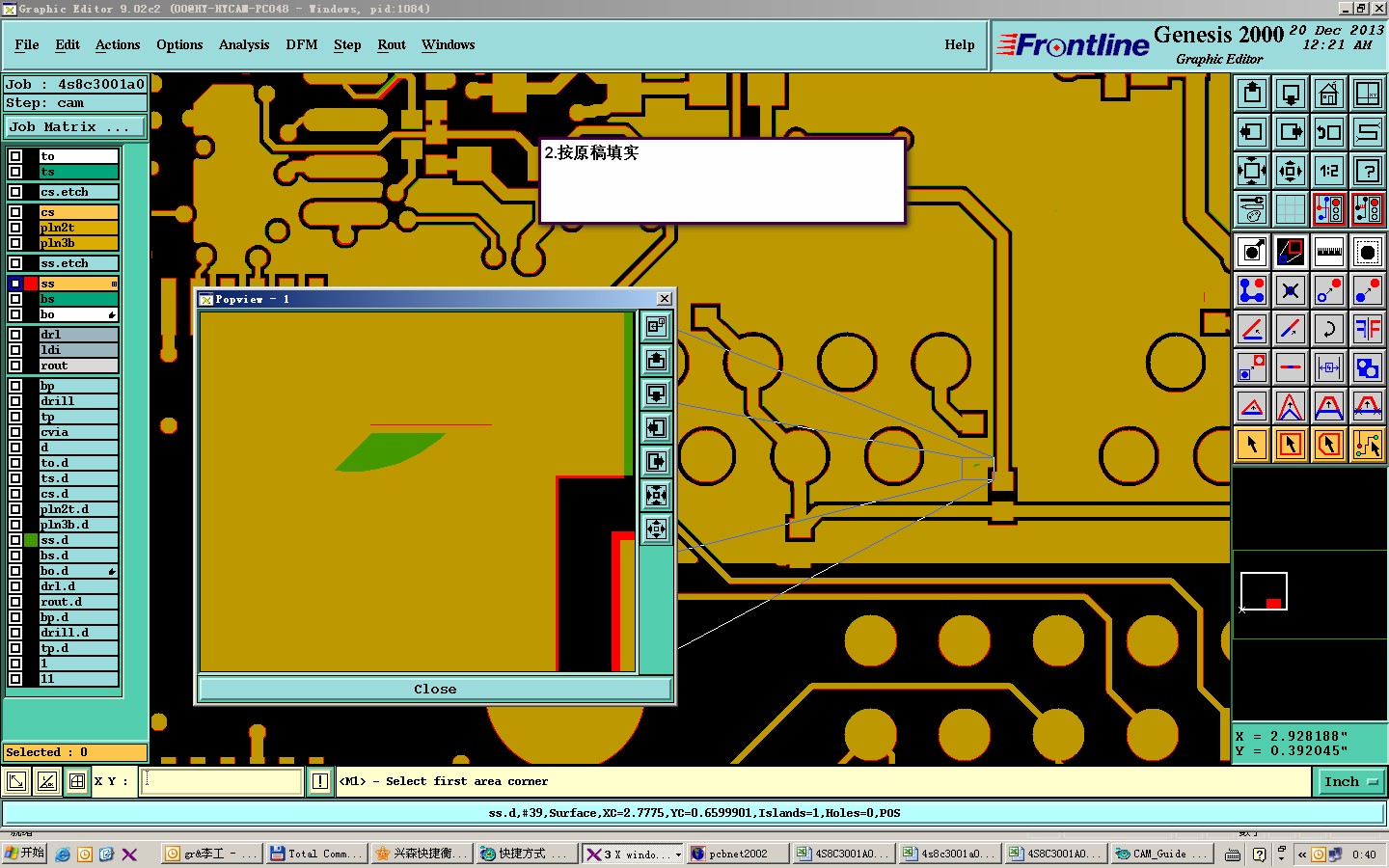1389x868 pixels.
Task: Open the '3 X windo...' taskbar group dropdown
Action: (678, 854)
